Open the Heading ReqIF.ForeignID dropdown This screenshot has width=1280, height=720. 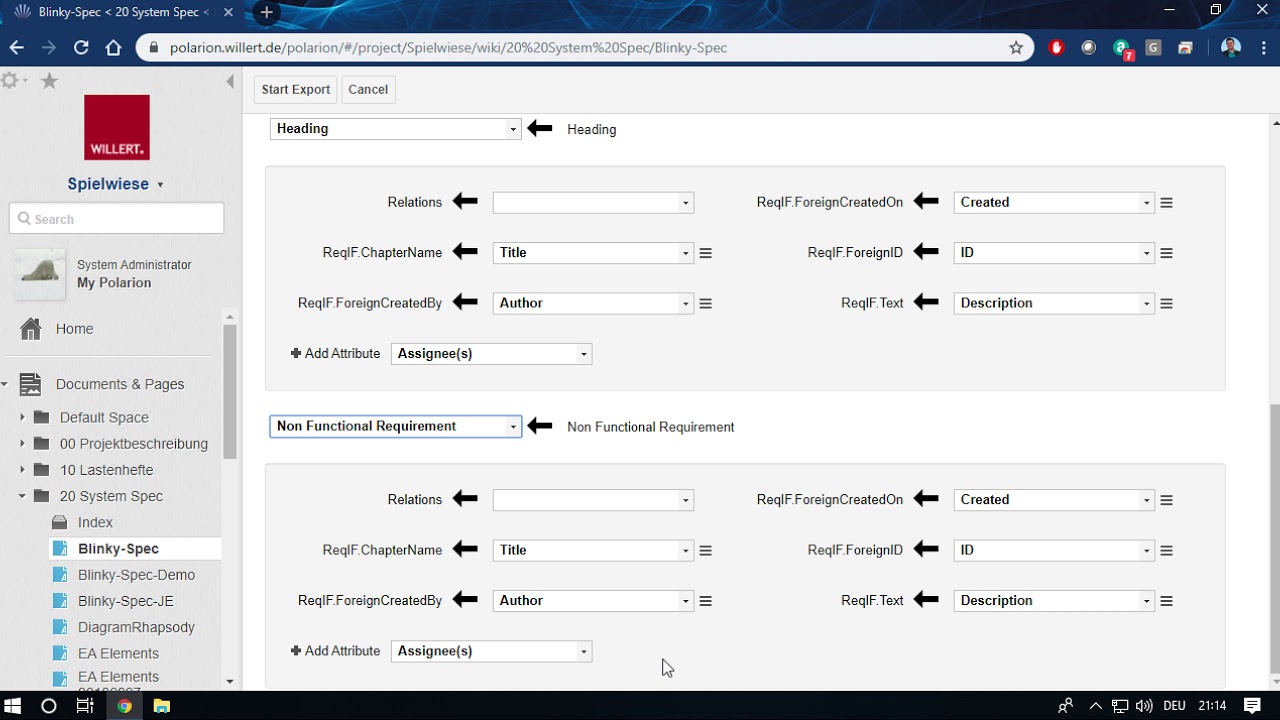(x=1054, y=253)
